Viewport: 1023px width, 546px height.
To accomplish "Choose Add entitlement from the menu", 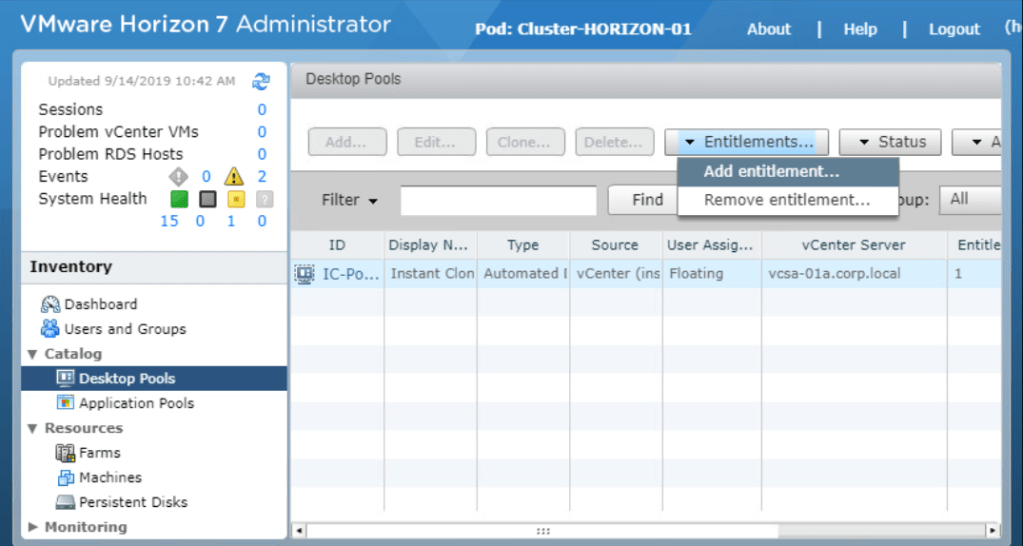I will [x=771, y=172].
